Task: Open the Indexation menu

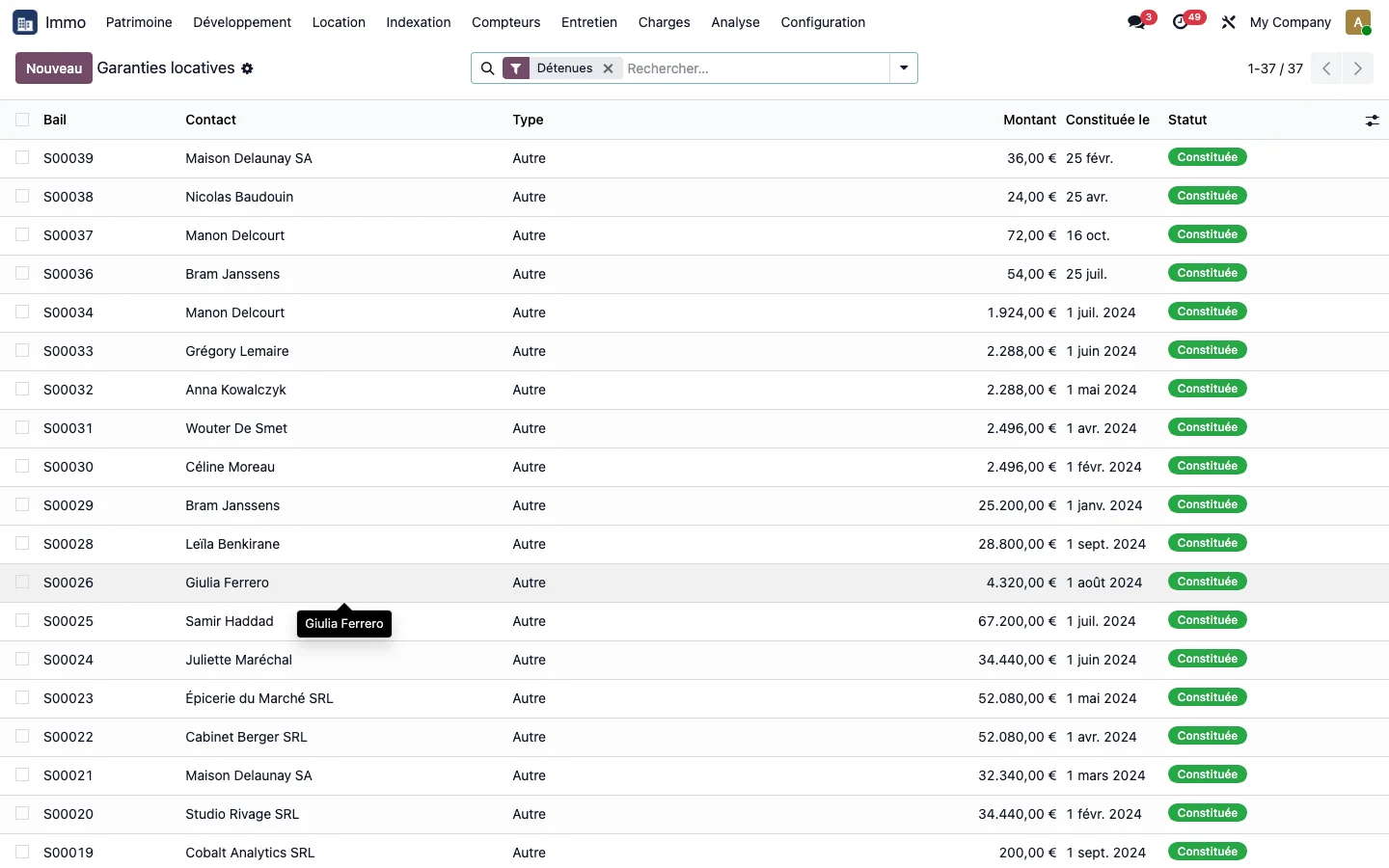Action: pyautogui.click(x=419, y=22)
